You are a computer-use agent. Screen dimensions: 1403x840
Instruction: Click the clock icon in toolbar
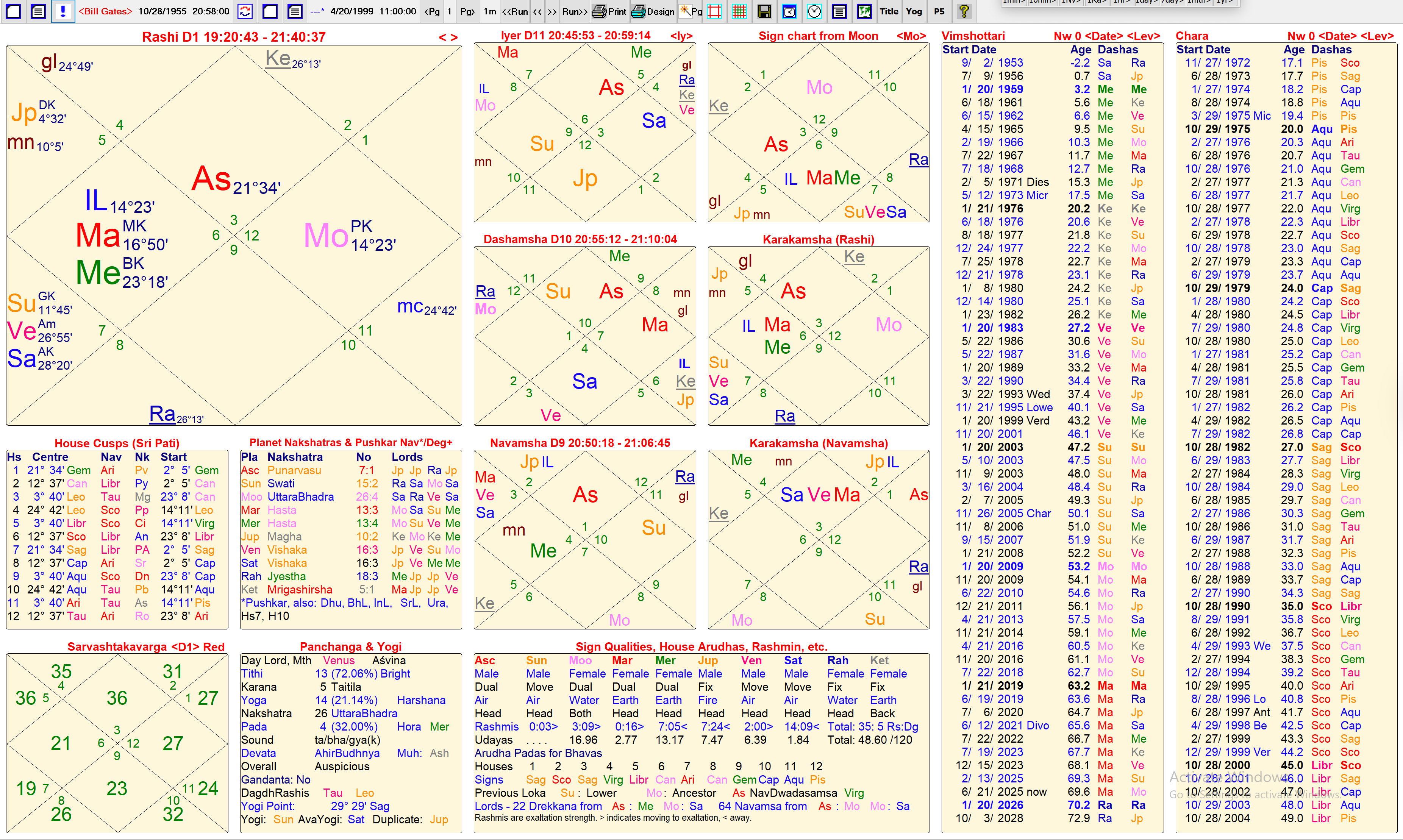tap(814, 11)
